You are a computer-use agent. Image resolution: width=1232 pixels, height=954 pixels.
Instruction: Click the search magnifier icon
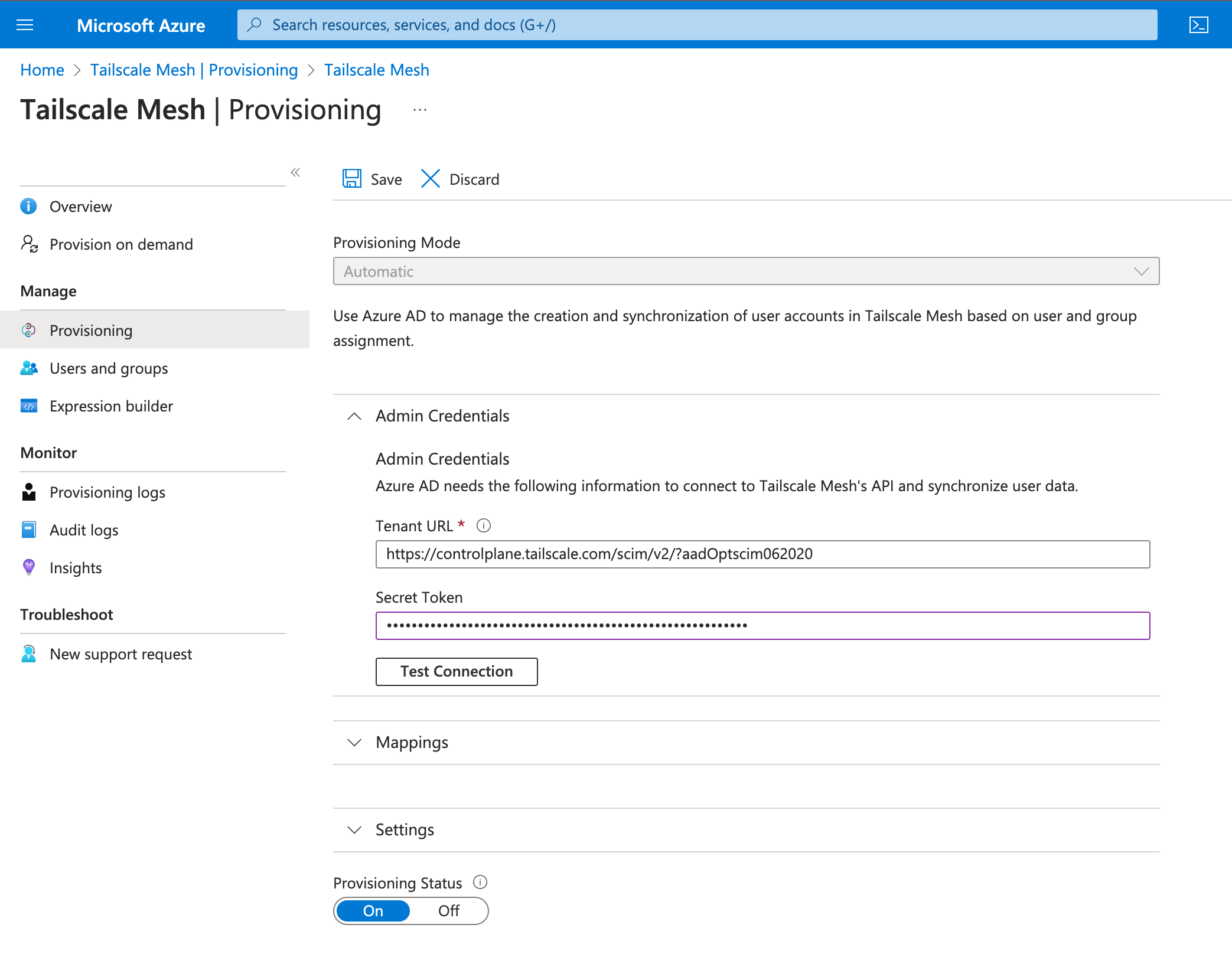[255, 25]
